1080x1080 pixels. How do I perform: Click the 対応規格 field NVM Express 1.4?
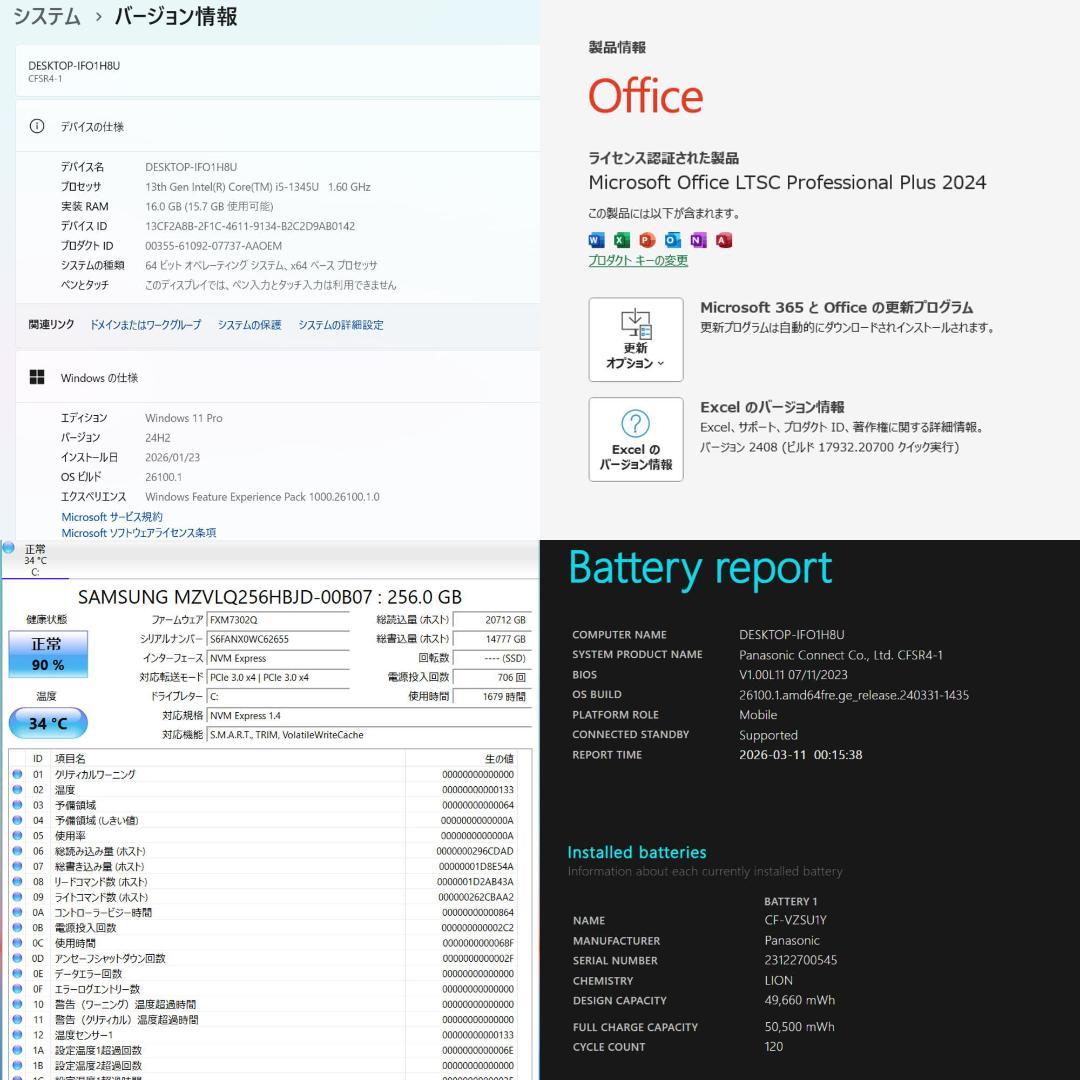tap(369, 716)
